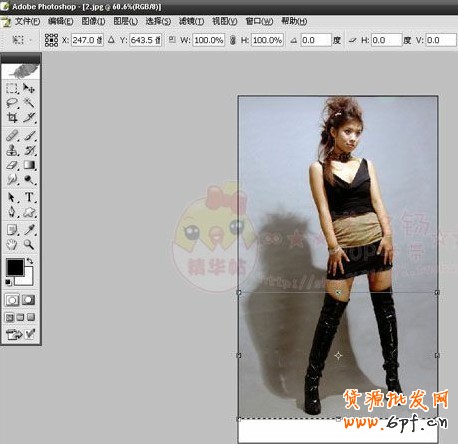Select the Zoom magnifier tool
458x444 pixels.
[x=29, y=244]
